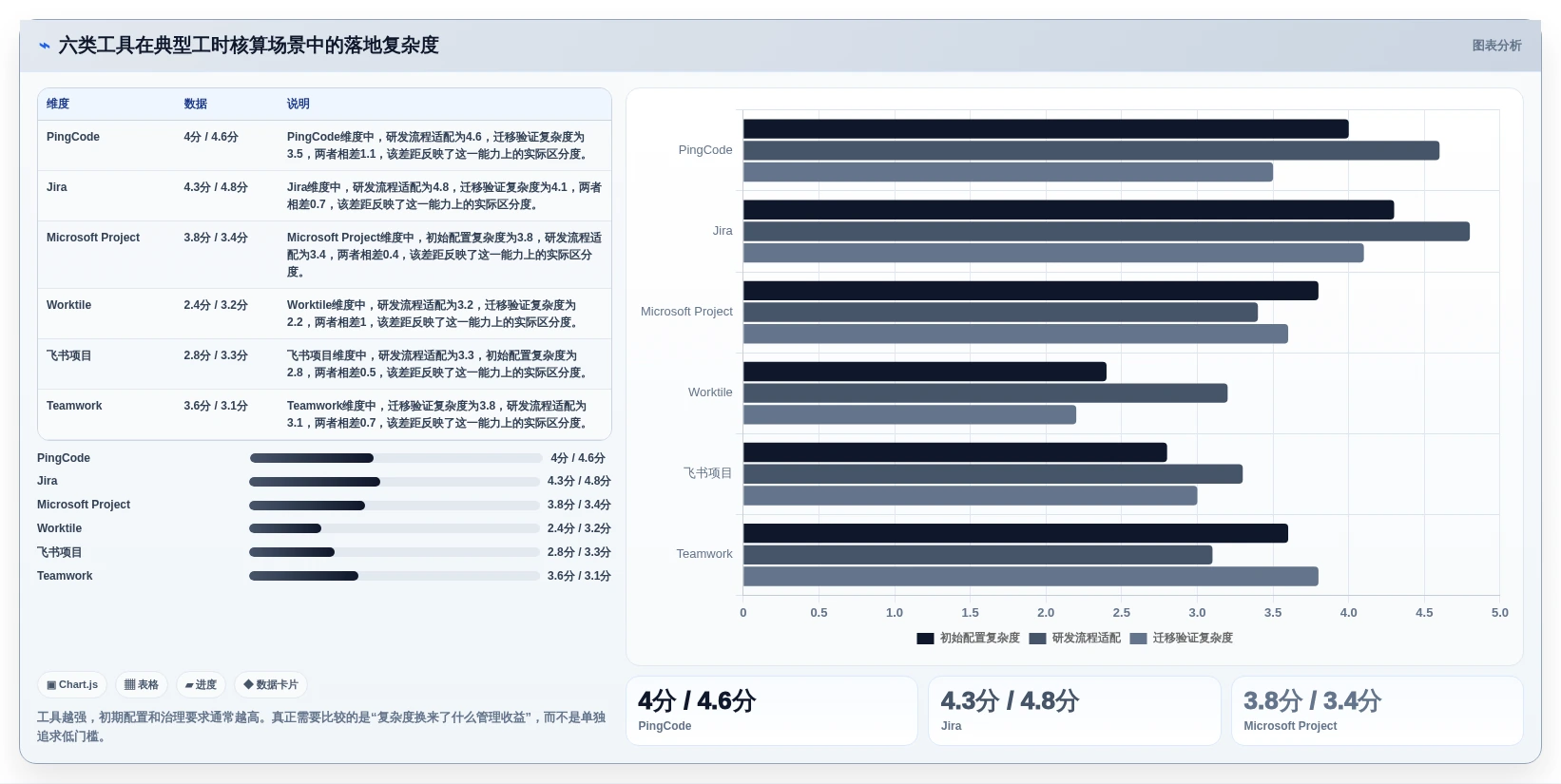Click PingCode 研发流程适配 bar in chart
1561x784 pixels.
[x=1091, y=150]
